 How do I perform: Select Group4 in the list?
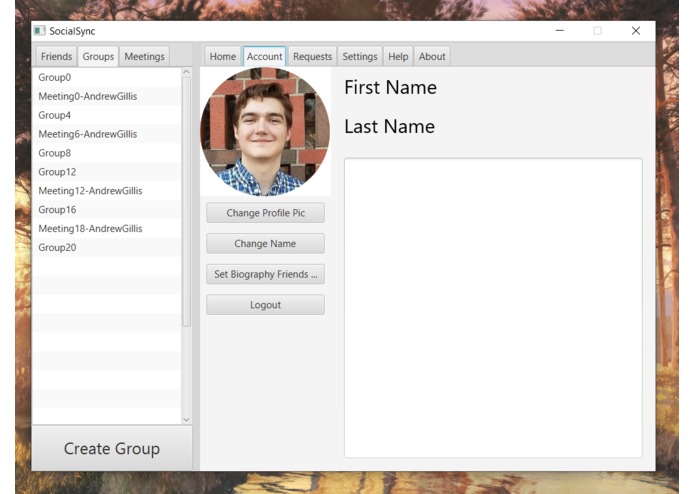point(106,115)
